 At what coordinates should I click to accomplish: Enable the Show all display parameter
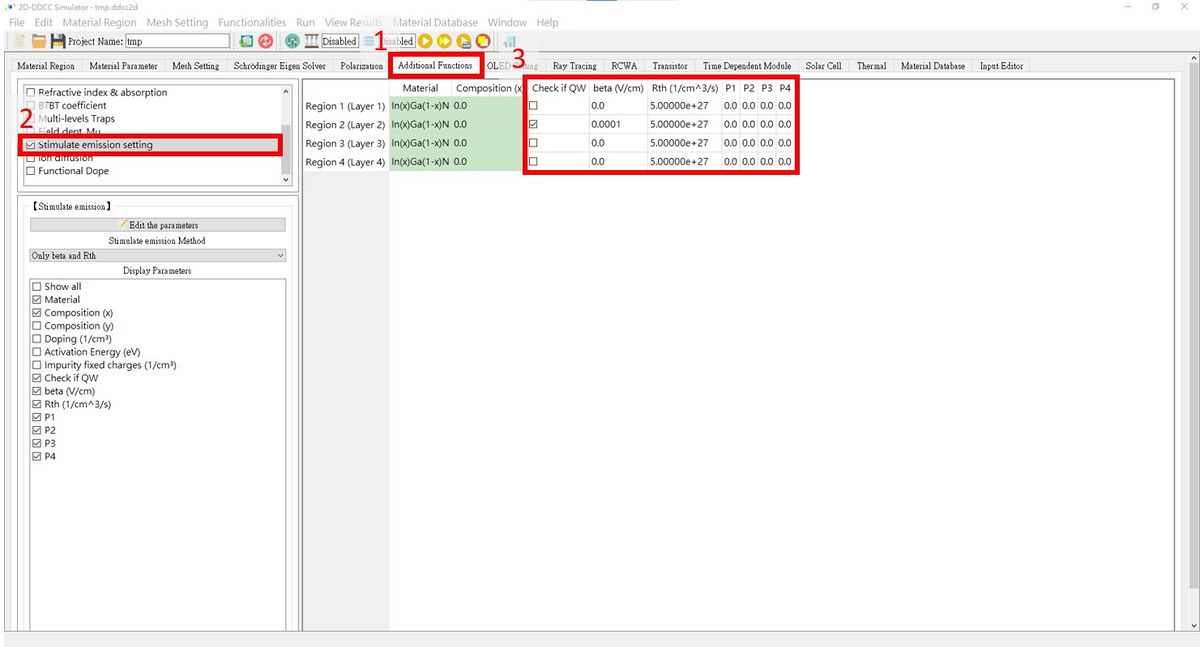point(38,287)
